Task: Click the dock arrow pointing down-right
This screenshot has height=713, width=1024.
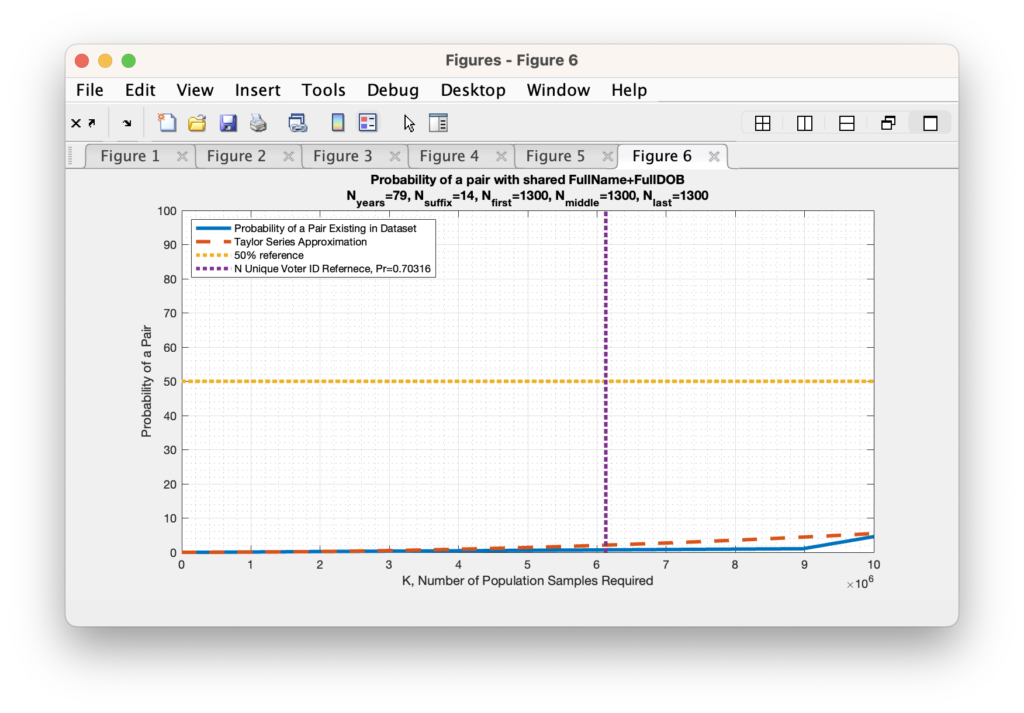Action: tap(127, 123)
